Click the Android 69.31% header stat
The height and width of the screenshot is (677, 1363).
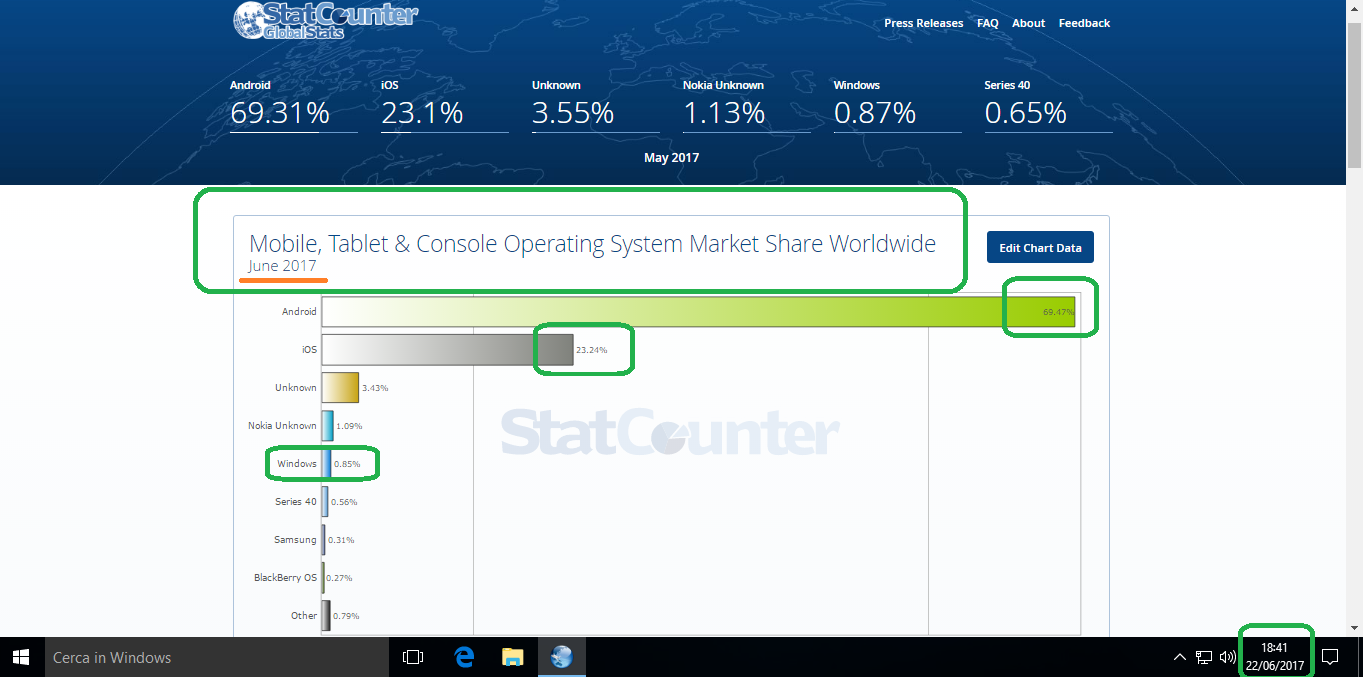(x=293, y=104)
